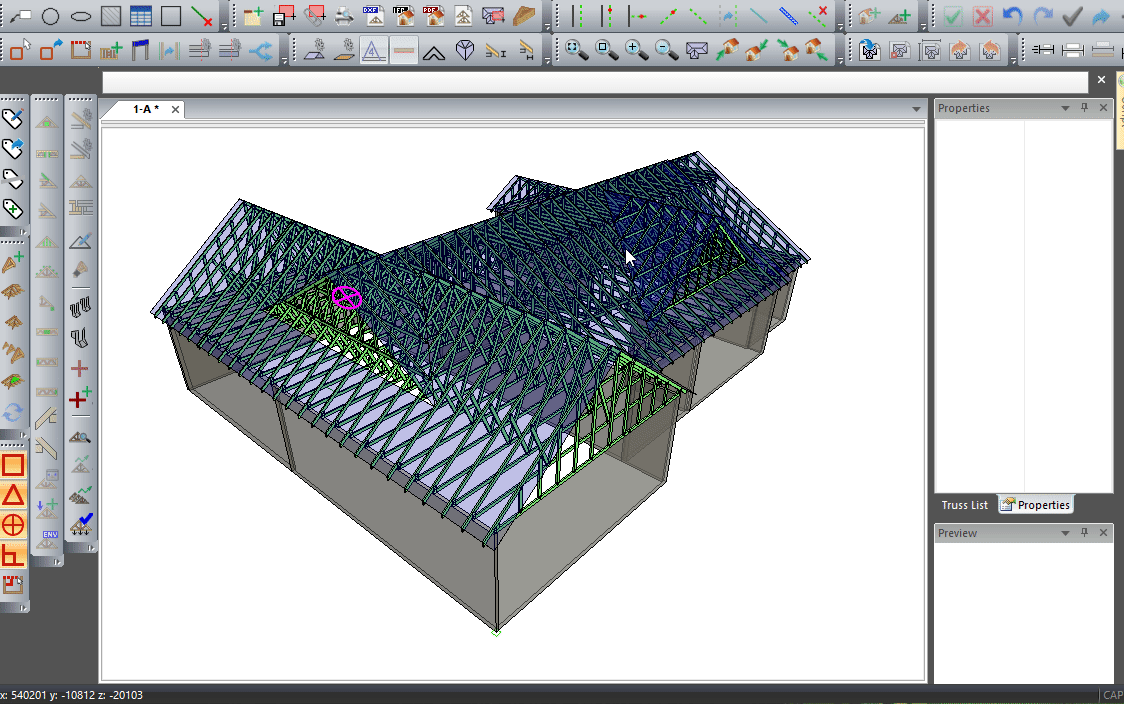Open the Properties panel dropdown menu

pyautogui.click(x=1064, y=107)
